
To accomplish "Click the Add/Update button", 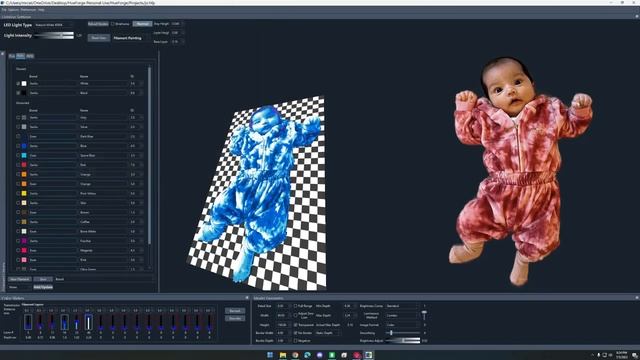I will click(x=43, y=287).
